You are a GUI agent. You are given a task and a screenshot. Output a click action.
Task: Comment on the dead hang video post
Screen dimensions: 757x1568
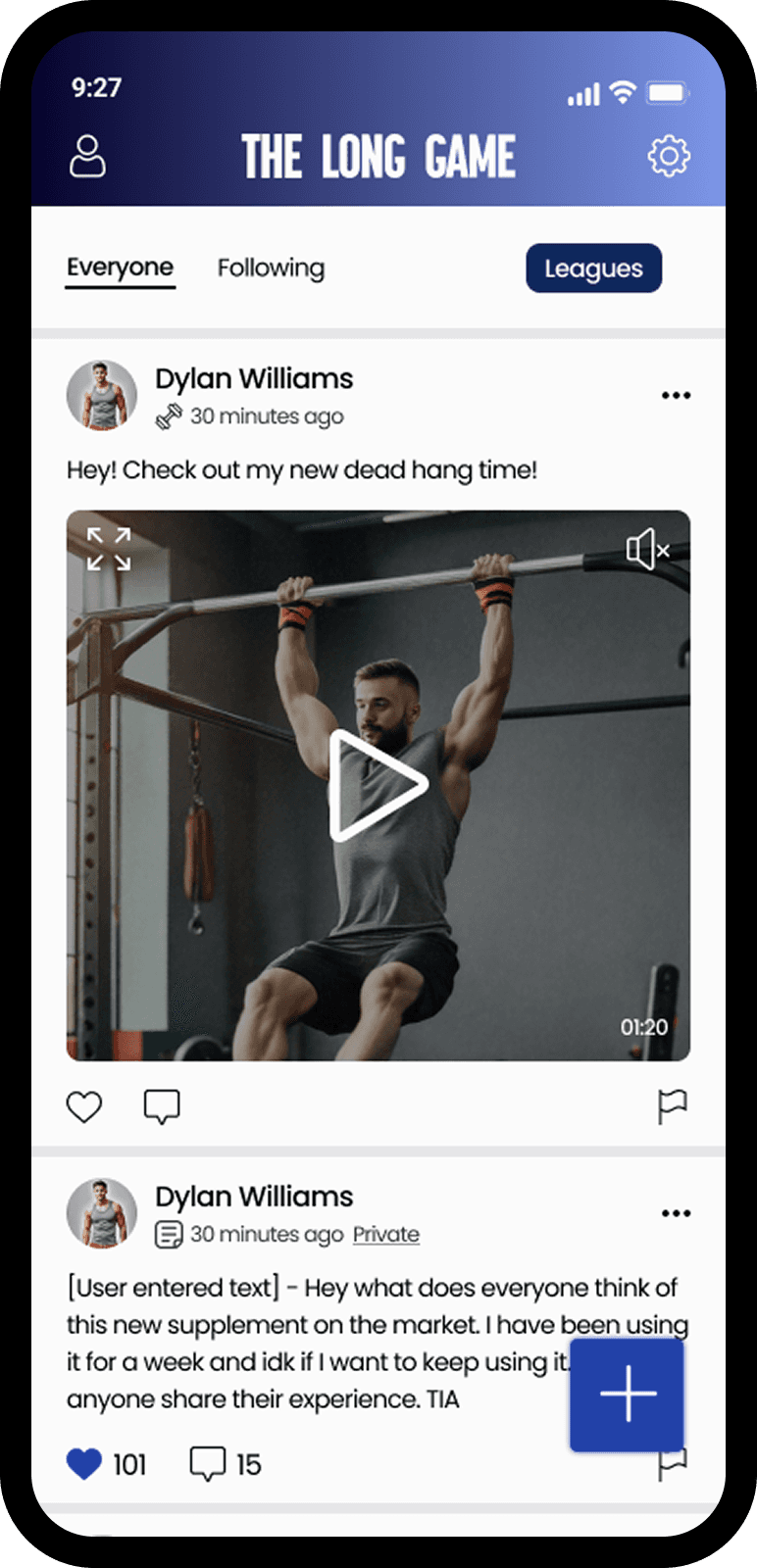click(162, 1106)
